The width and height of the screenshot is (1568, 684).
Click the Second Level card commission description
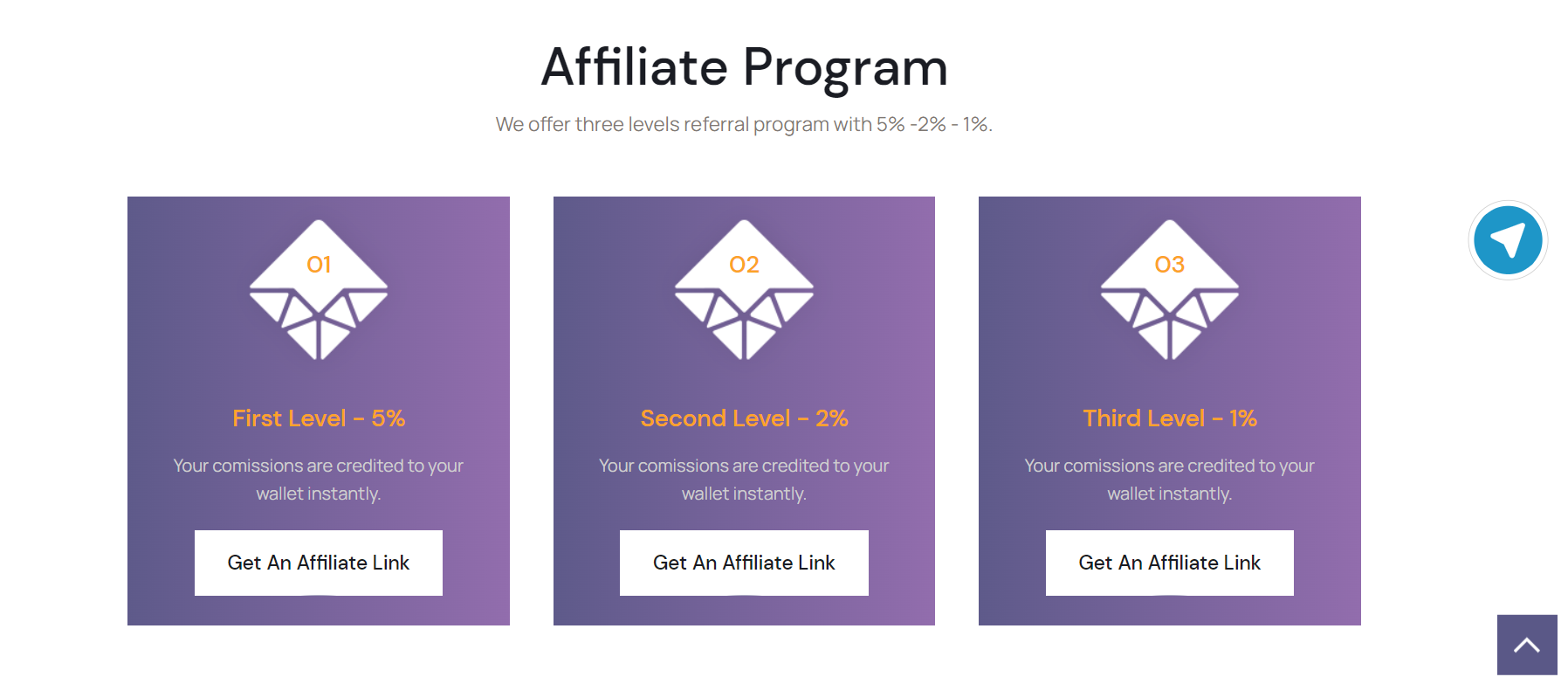744,480
